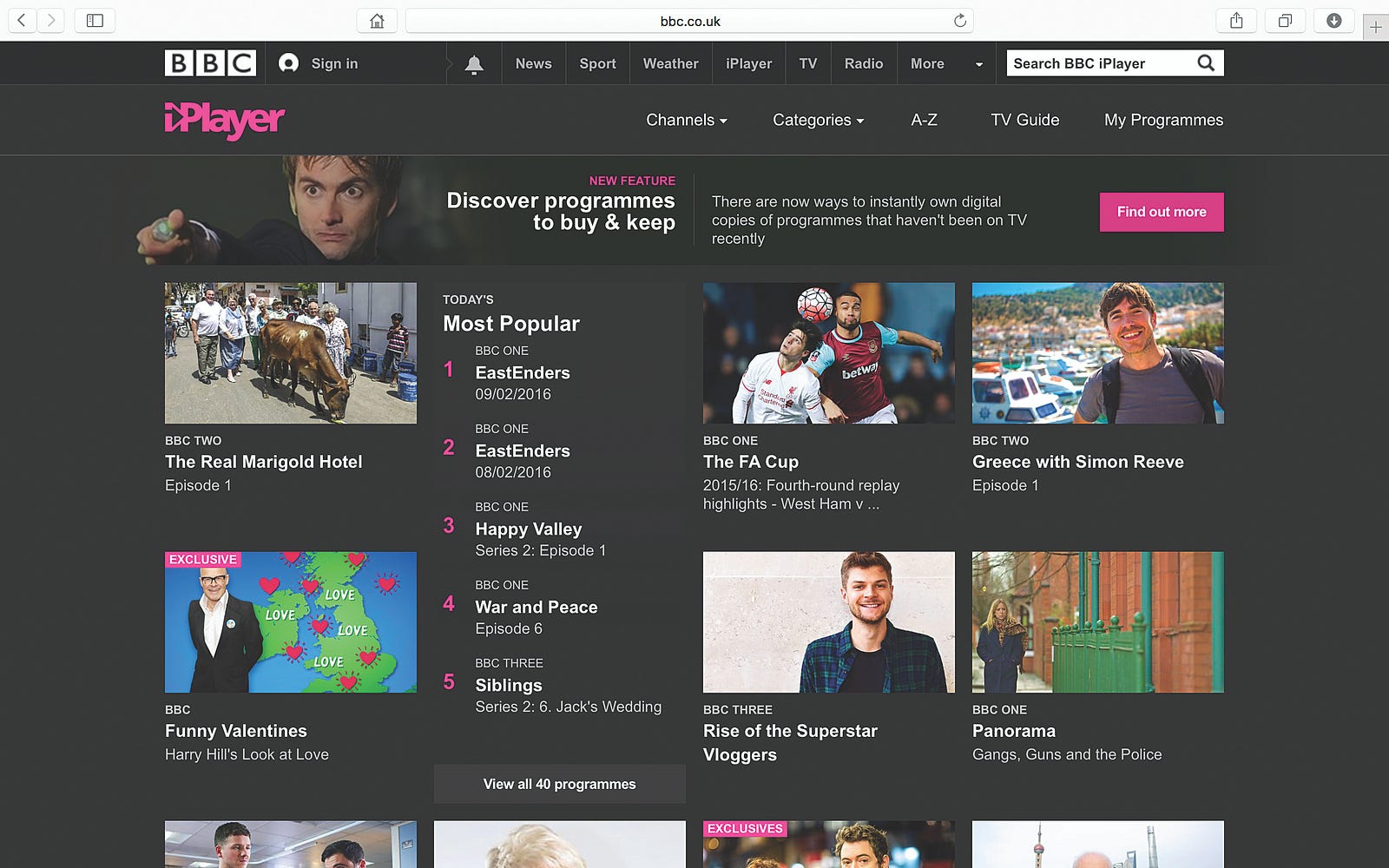Show all tabs icon in Safari
The height and width of the screenshot is (868, 1389).
pos(1285,21)
